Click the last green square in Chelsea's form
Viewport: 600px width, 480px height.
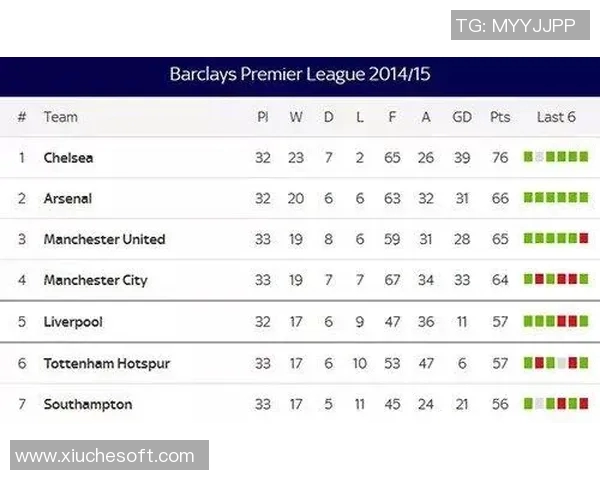584,157
